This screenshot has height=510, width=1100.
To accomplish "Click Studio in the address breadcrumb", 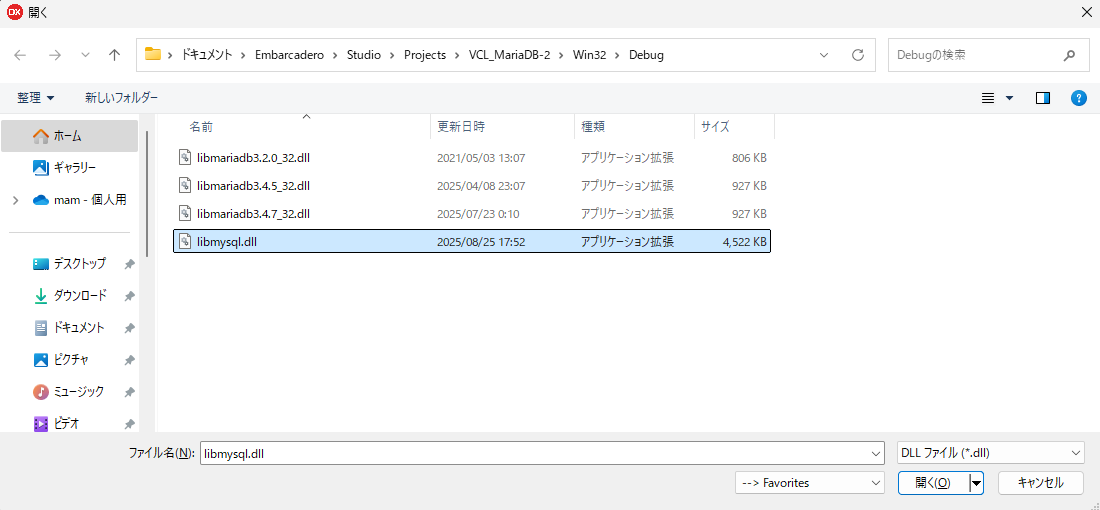I will (x=363, y=55).
